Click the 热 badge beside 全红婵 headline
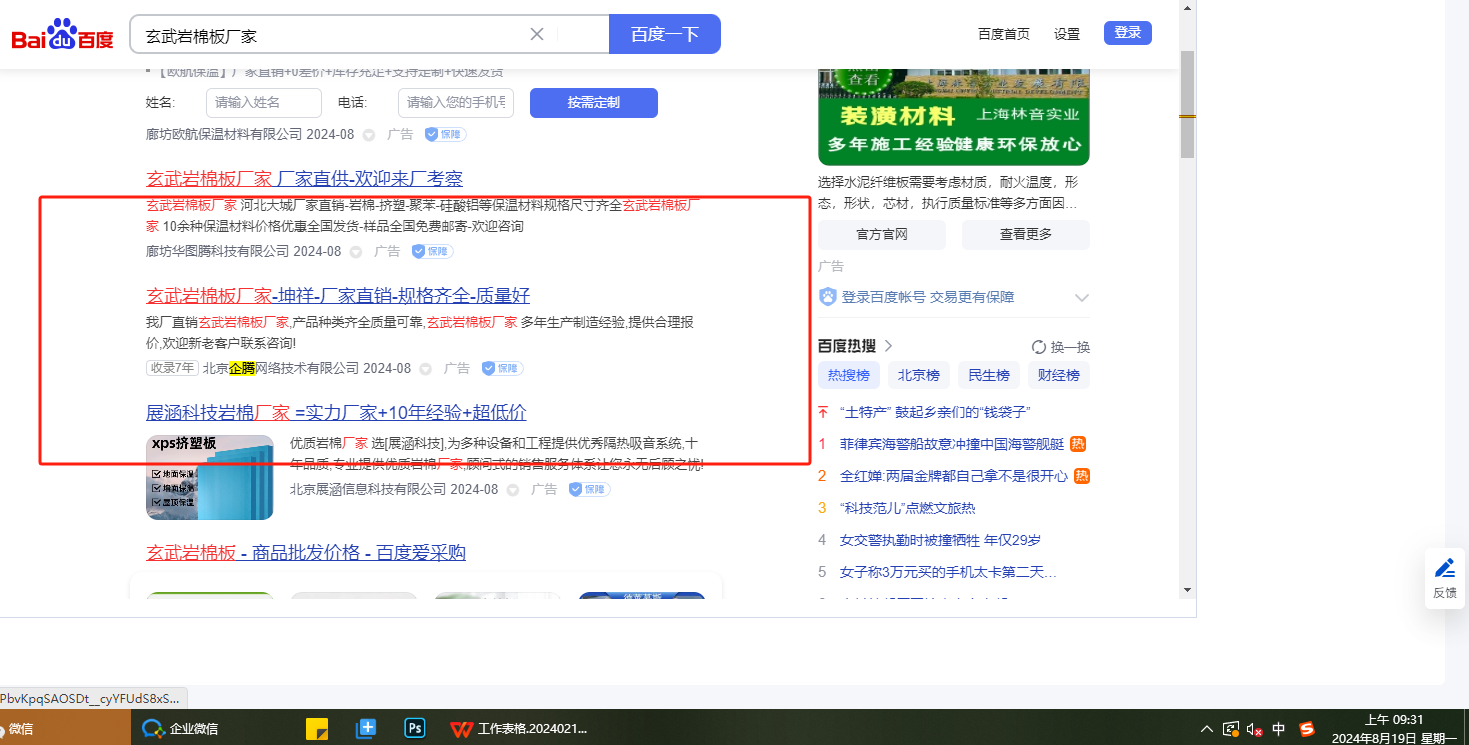This screenshot has height=745, width=1469. 1082,476
